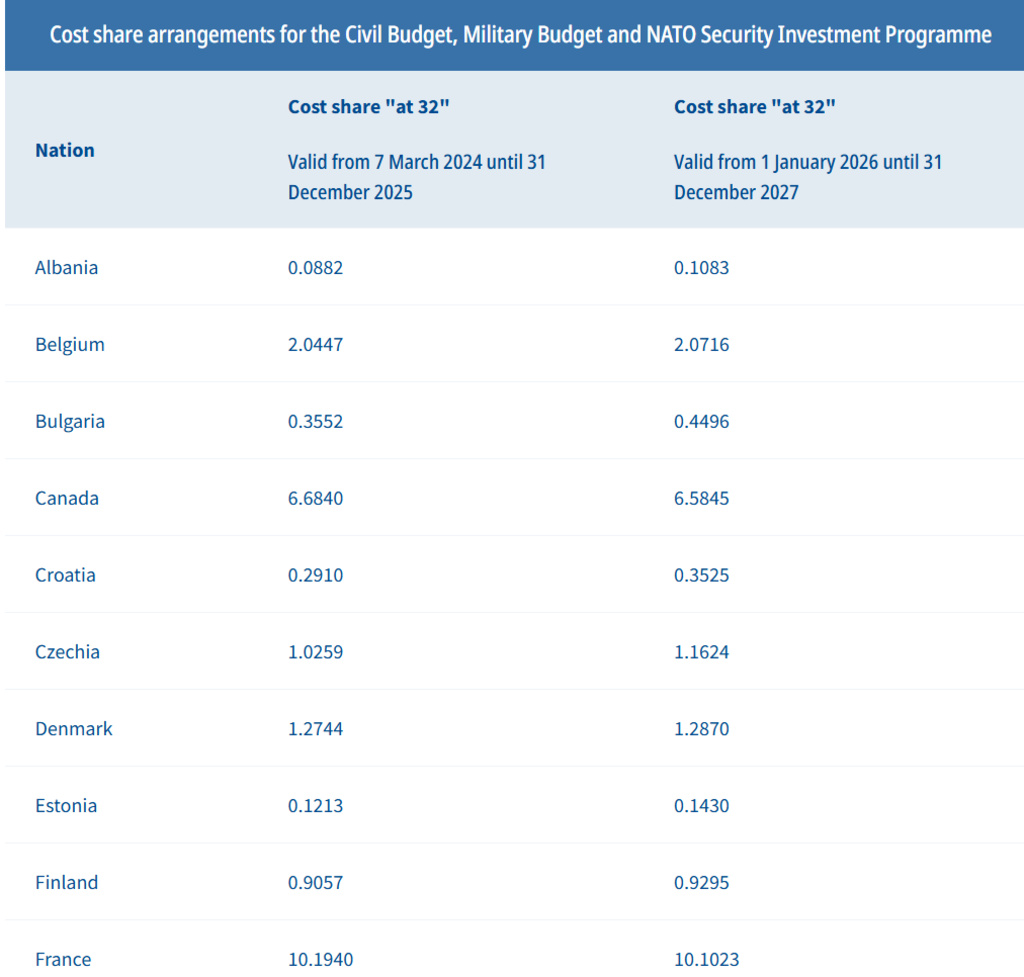
Task: Select the Estonia nation cell
Action: click(66, 806)
